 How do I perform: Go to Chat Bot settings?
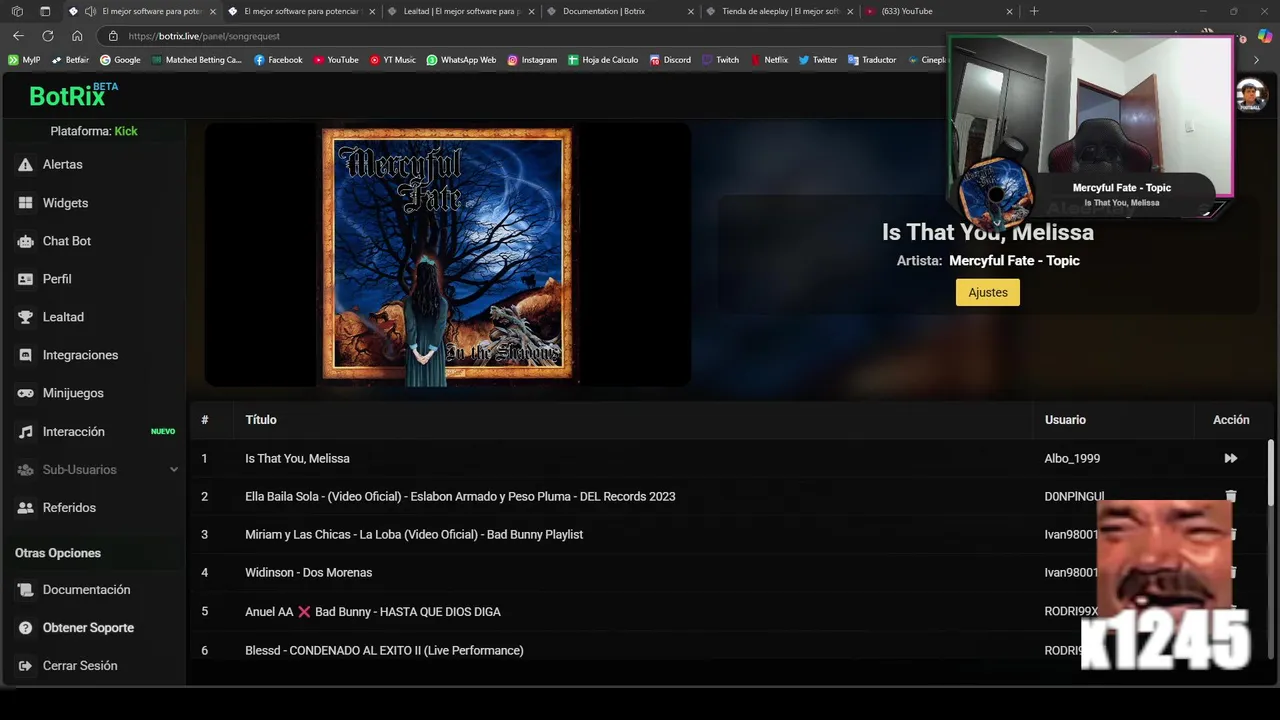(66, 241)
